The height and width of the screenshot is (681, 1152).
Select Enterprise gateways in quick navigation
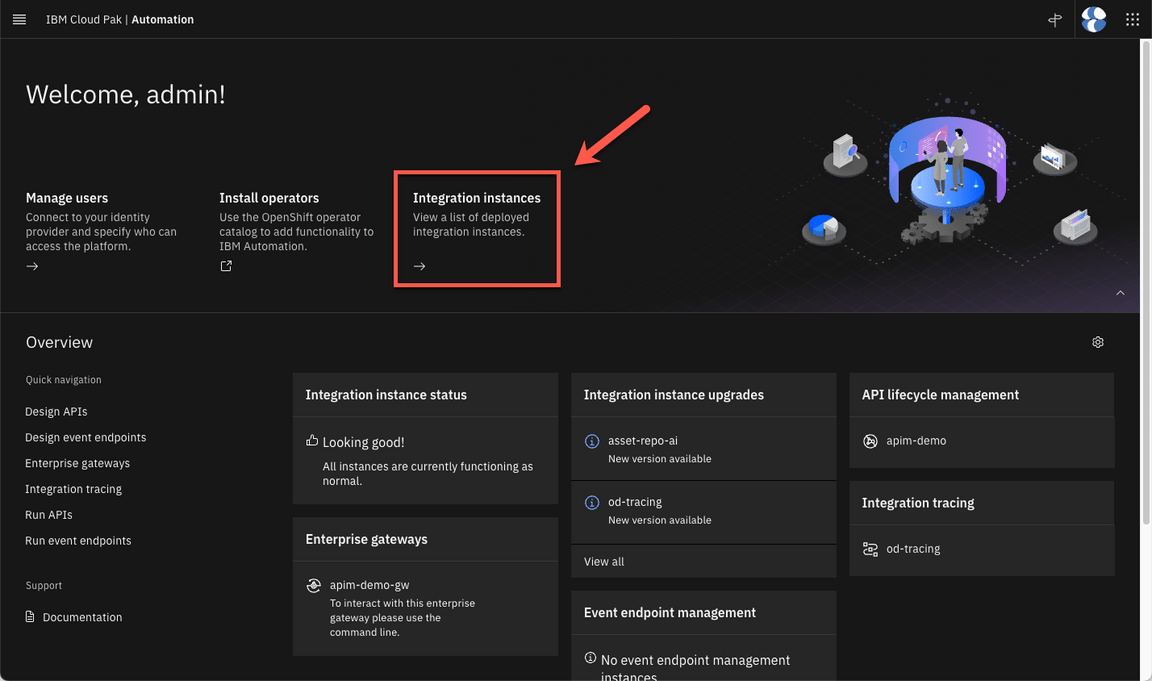(77, 463)
